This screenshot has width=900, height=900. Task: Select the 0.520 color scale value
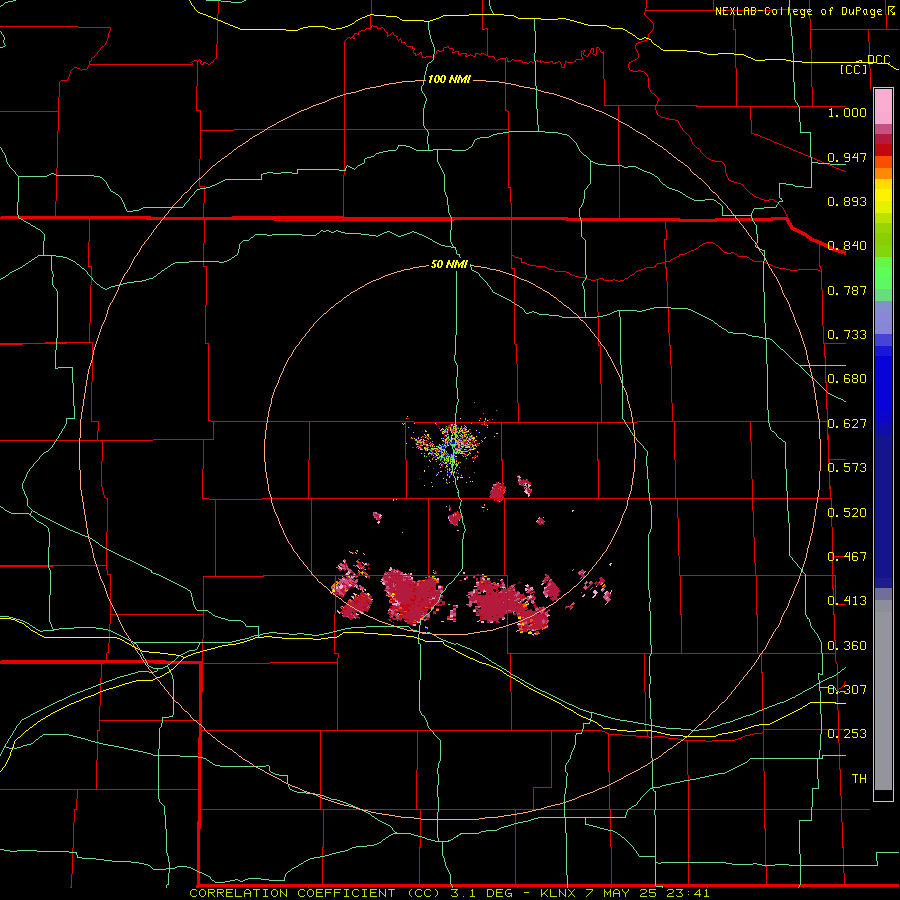[847, 513]
